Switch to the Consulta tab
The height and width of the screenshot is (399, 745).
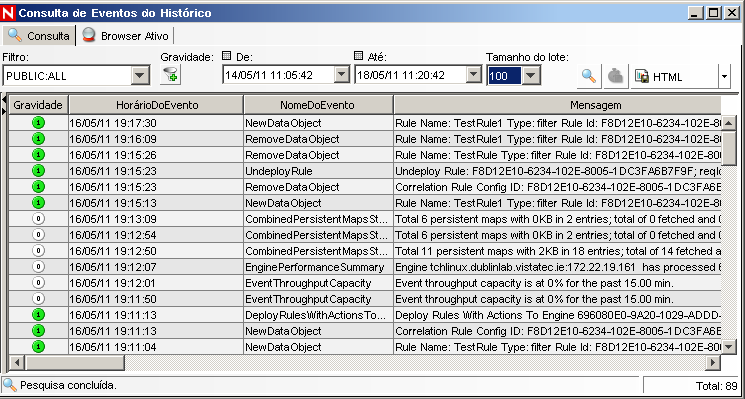coord(38,36)
